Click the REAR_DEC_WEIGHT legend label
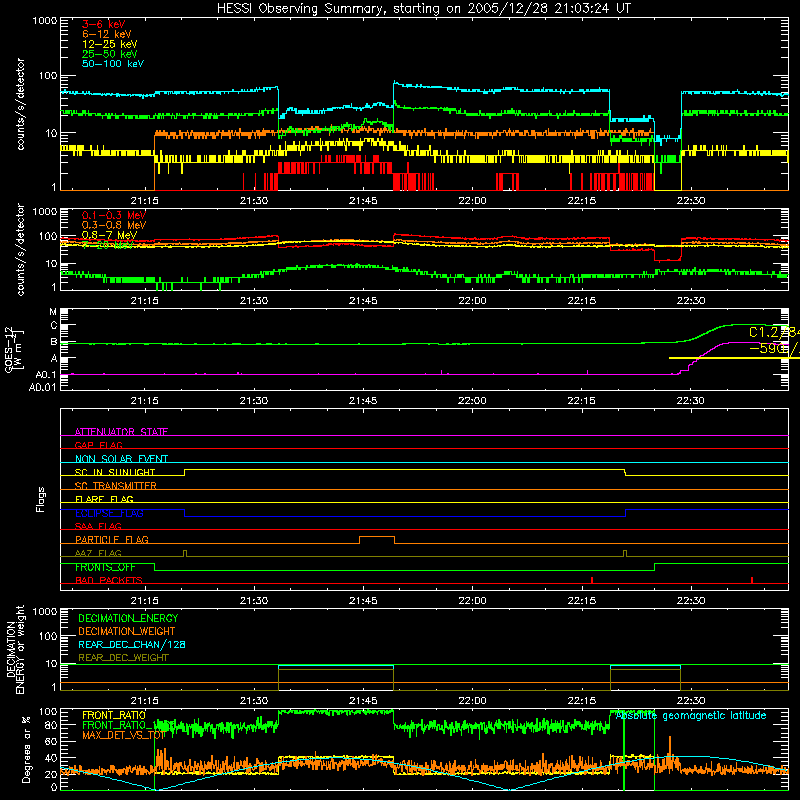The image size is (800, 800). (x=123, y=658)
